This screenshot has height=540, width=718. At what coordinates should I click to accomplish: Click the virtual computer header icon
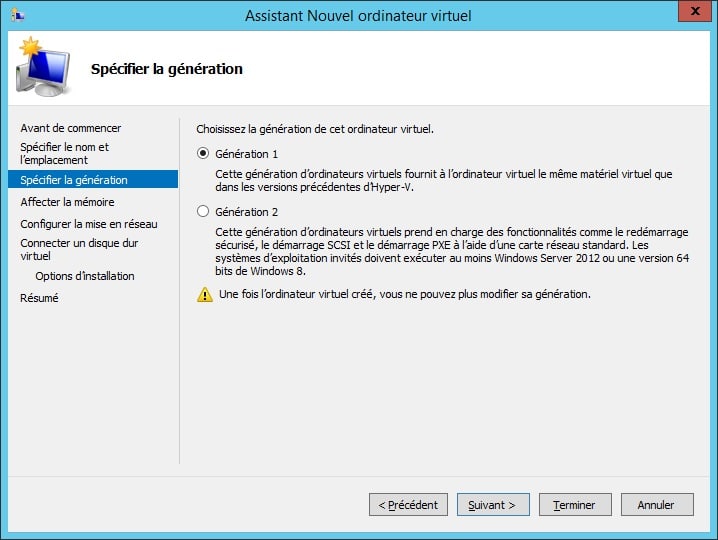tap(44, 67)
